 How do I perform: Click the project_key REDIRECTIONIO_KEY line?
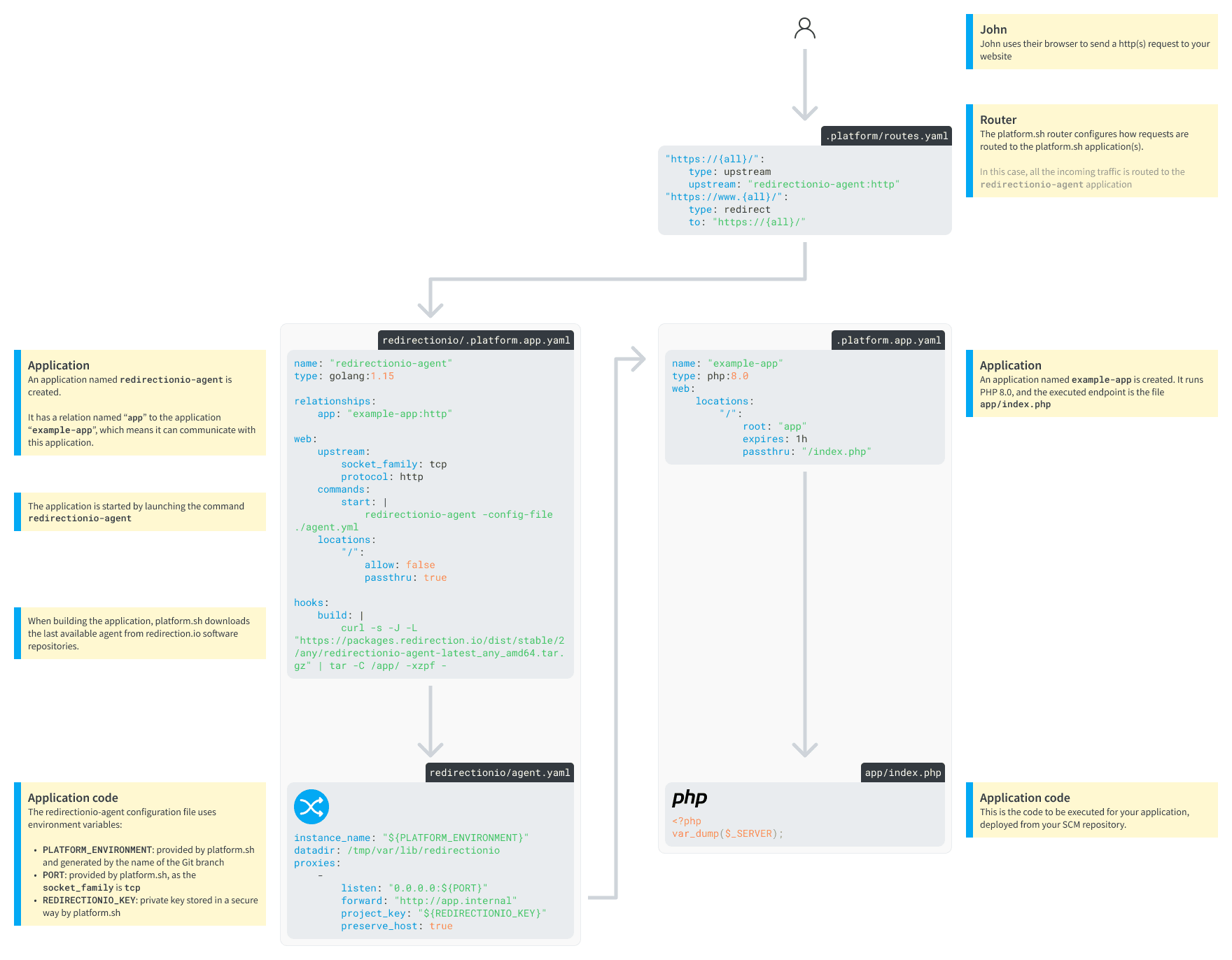point(444,913)
